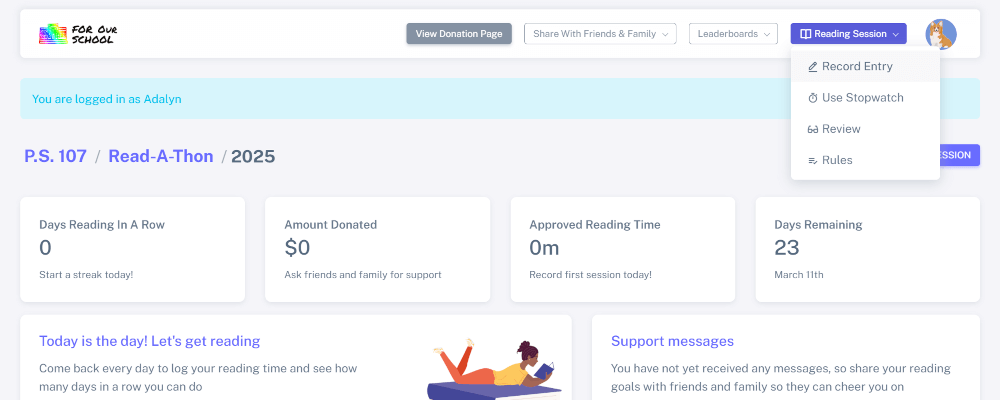This screenshot has height=400, width=1000.
Task: Go to P.S. 107 breadcrumb link
Action: tap(54, 156)
